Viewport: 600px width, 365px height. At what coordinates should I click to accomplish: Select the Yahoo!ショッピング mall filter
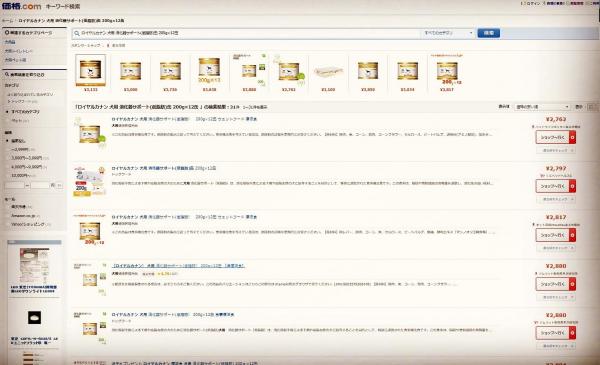click(x=28, y=225)
